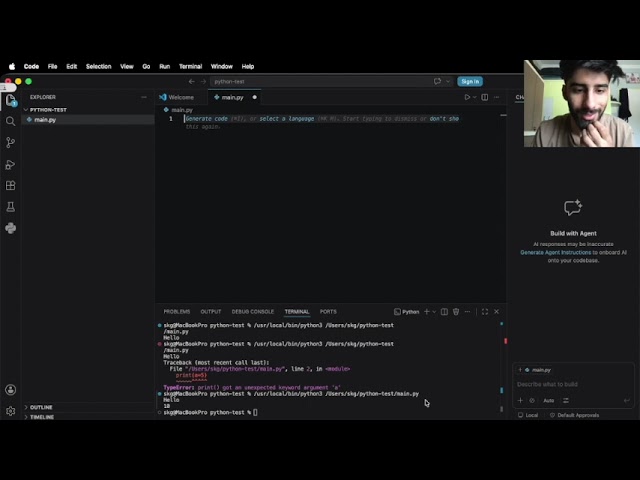Open Default Approvals selector

pyautogui.click(x=574, y=415)
